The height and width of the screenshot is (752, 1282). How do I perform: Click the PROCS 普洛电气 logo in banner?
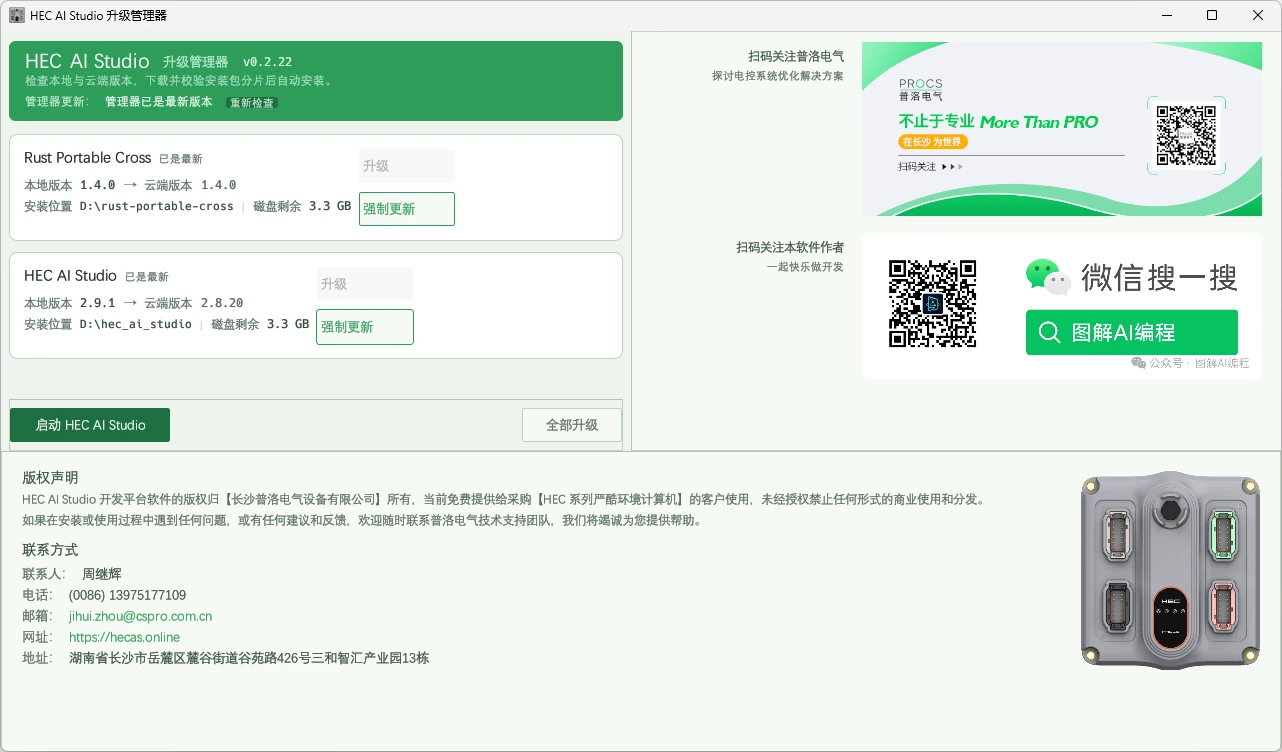click(x=920, y=90)
